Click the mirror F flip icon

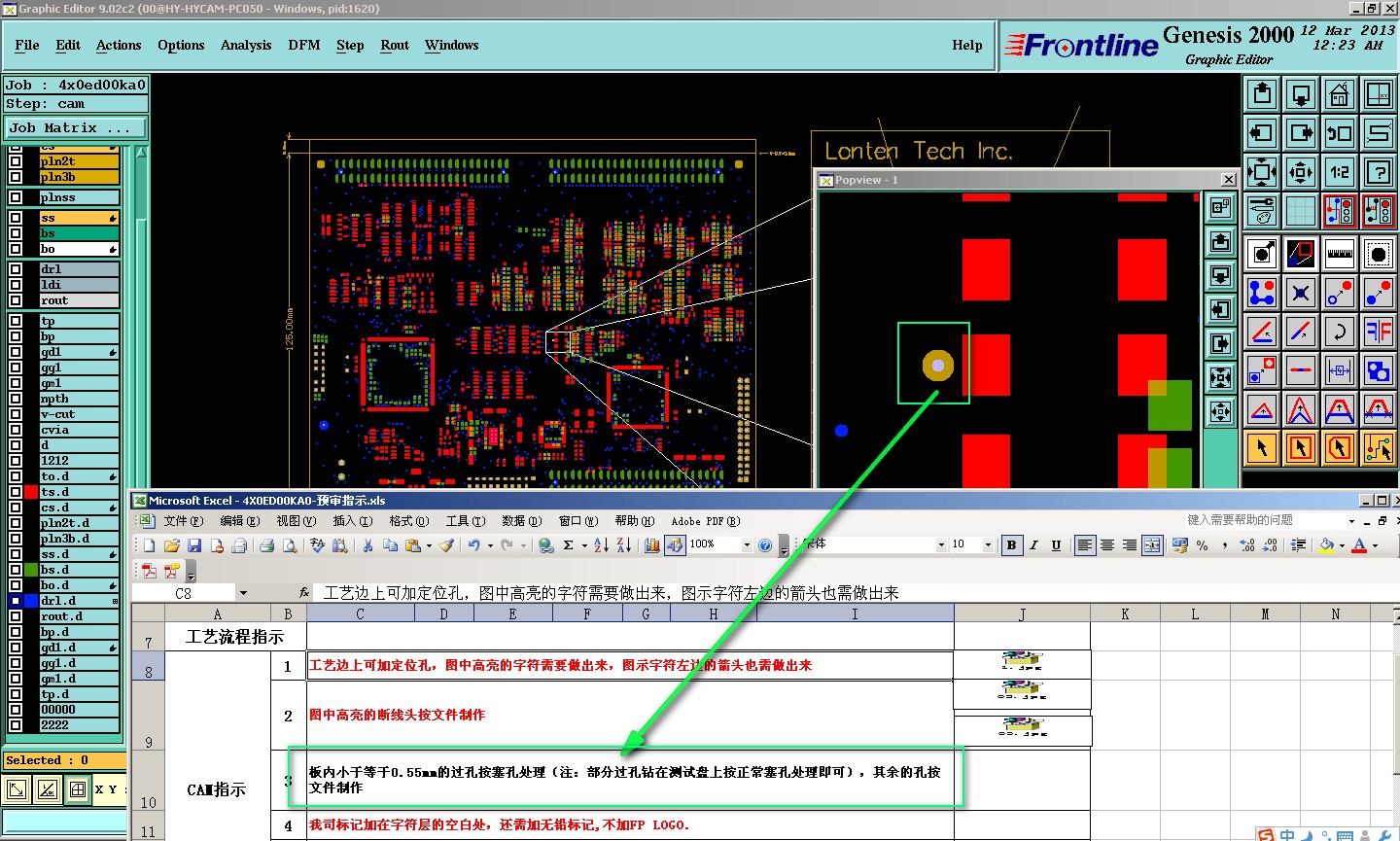point(1379,332)
